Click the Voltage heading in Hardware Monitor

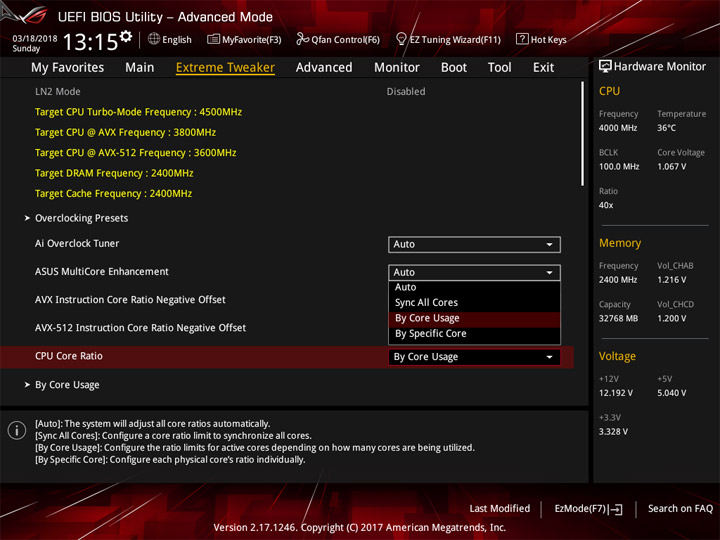[x=617, y=356]
